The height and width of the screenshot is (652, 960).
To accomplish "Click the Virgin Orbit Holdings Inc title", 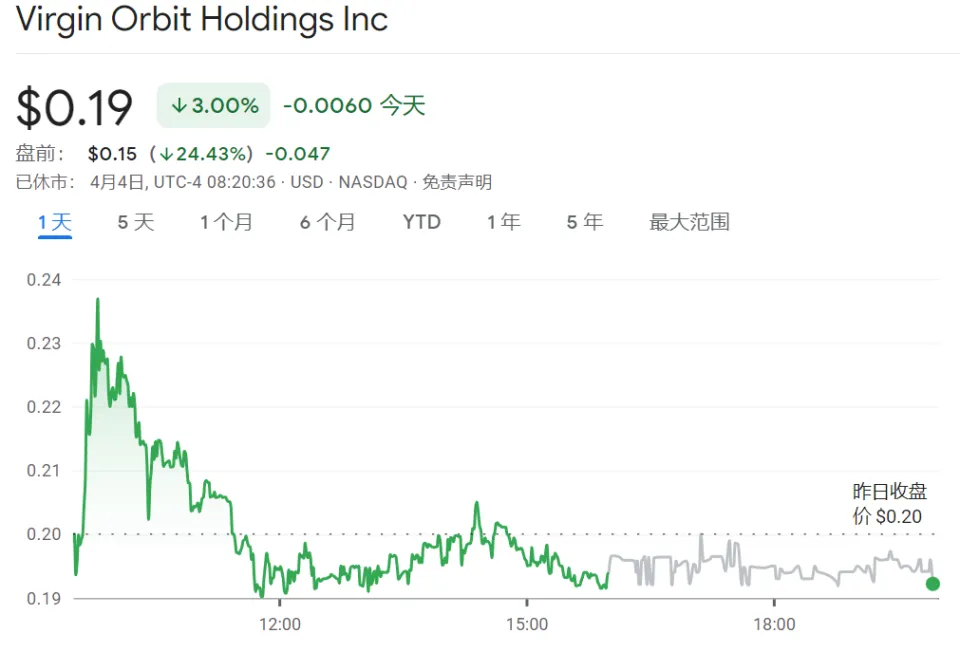I will tap(201, 20).
